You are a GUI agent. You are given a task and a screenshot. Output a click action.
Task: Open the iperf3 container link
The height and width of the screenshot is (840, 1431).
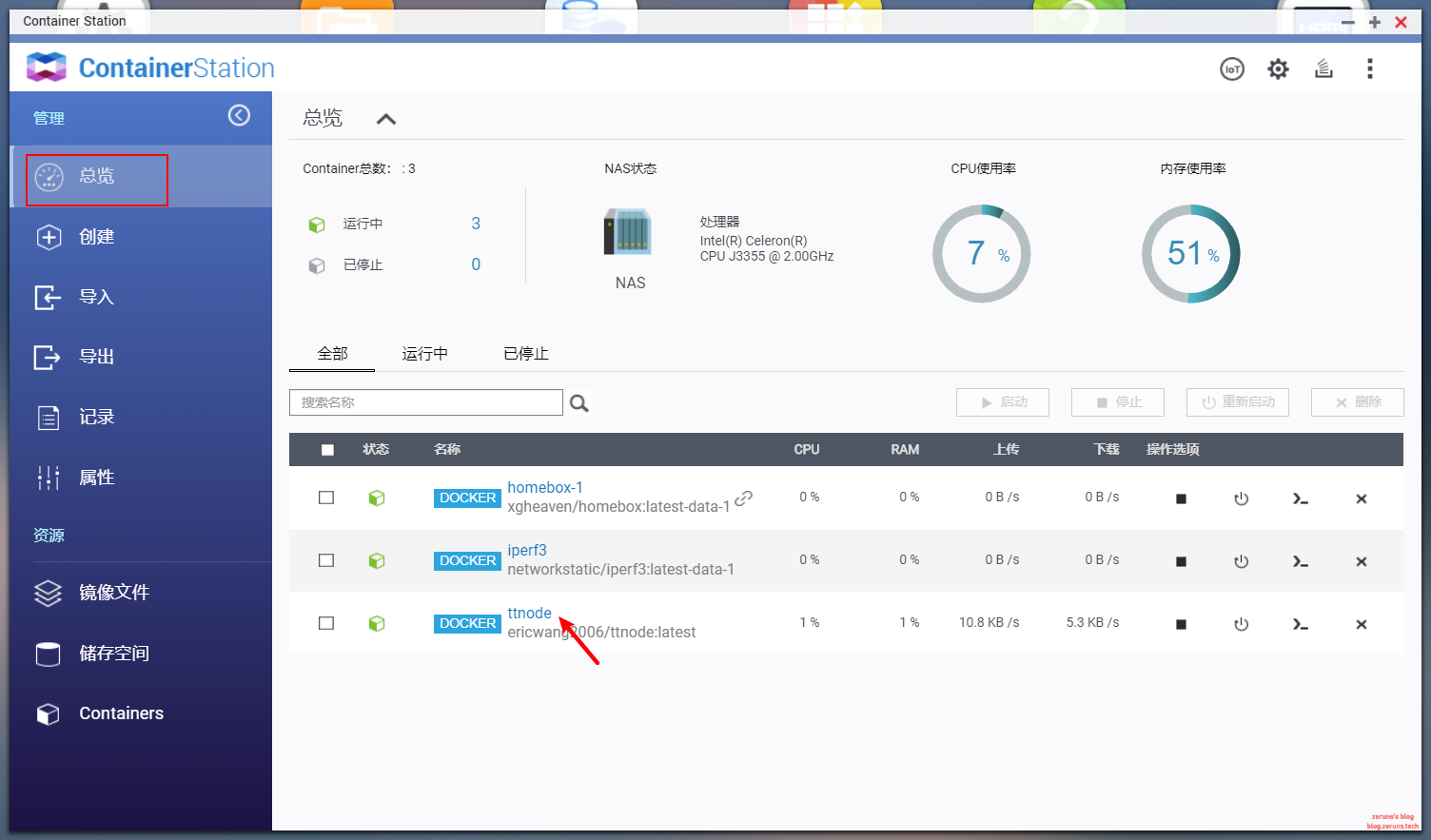(x=527, y=550)
